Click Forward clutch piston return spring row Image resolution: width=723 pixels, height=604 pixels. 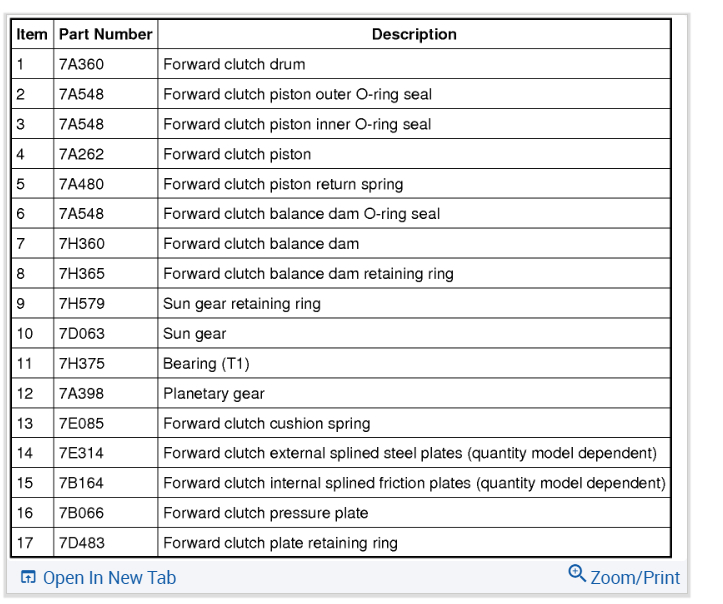(283, 184)
